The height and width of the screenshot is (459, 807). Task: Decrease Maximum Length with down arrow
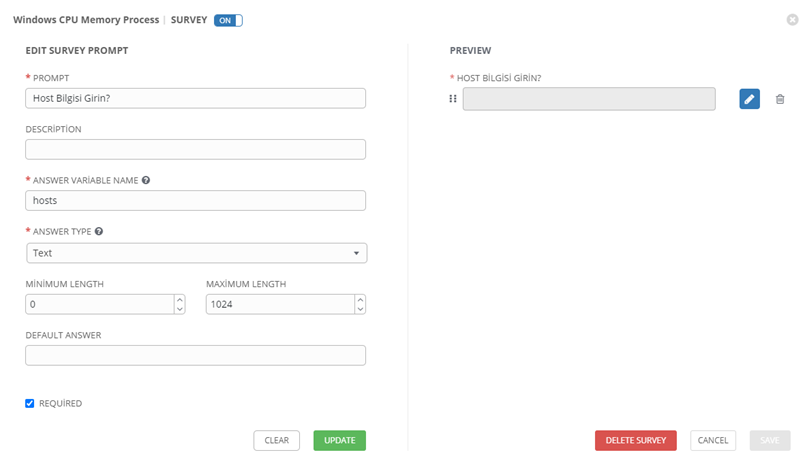coord(360,309)
